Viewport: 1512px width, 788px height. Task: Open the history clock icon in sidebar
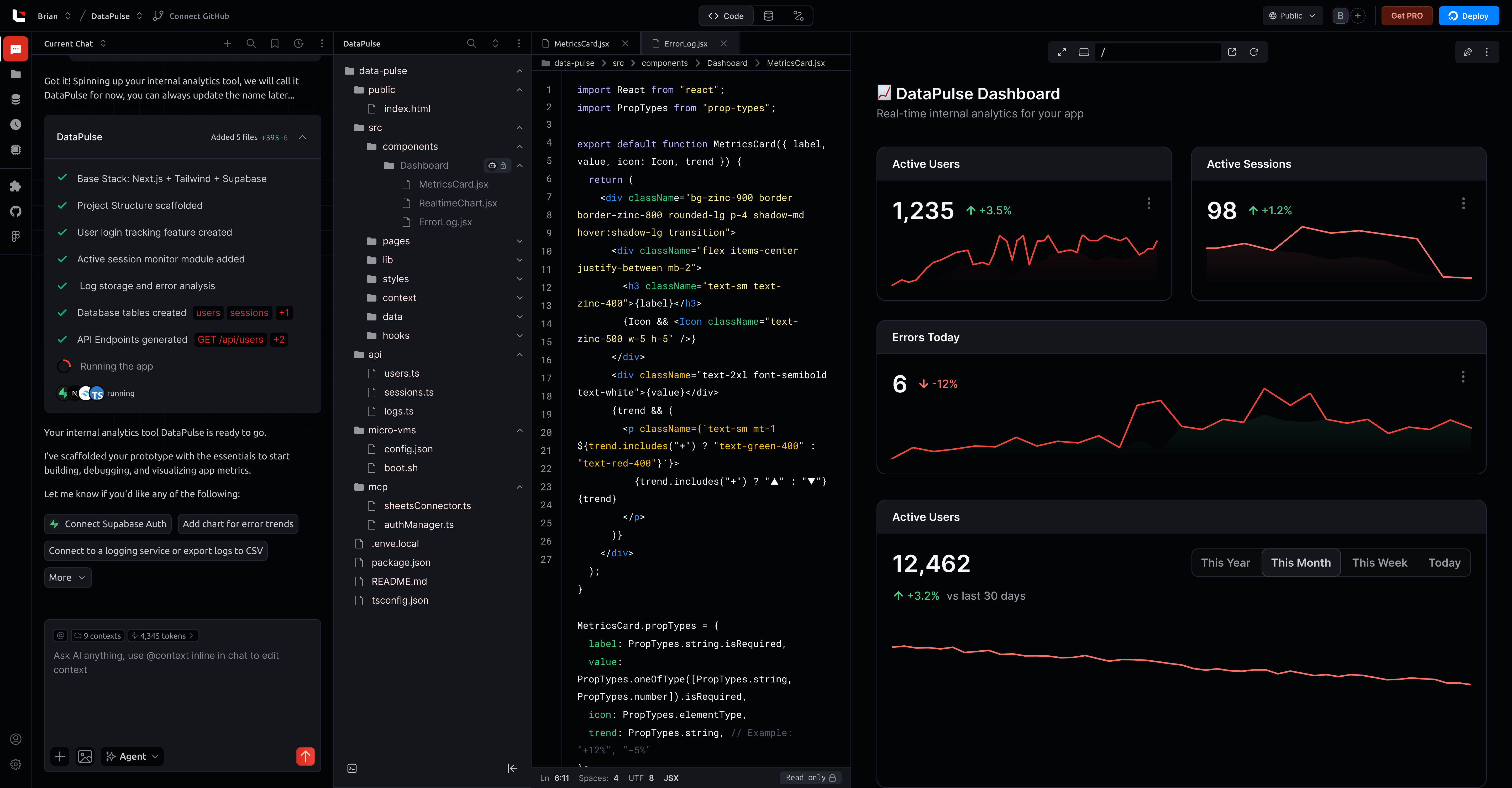(x=15, y=125)
